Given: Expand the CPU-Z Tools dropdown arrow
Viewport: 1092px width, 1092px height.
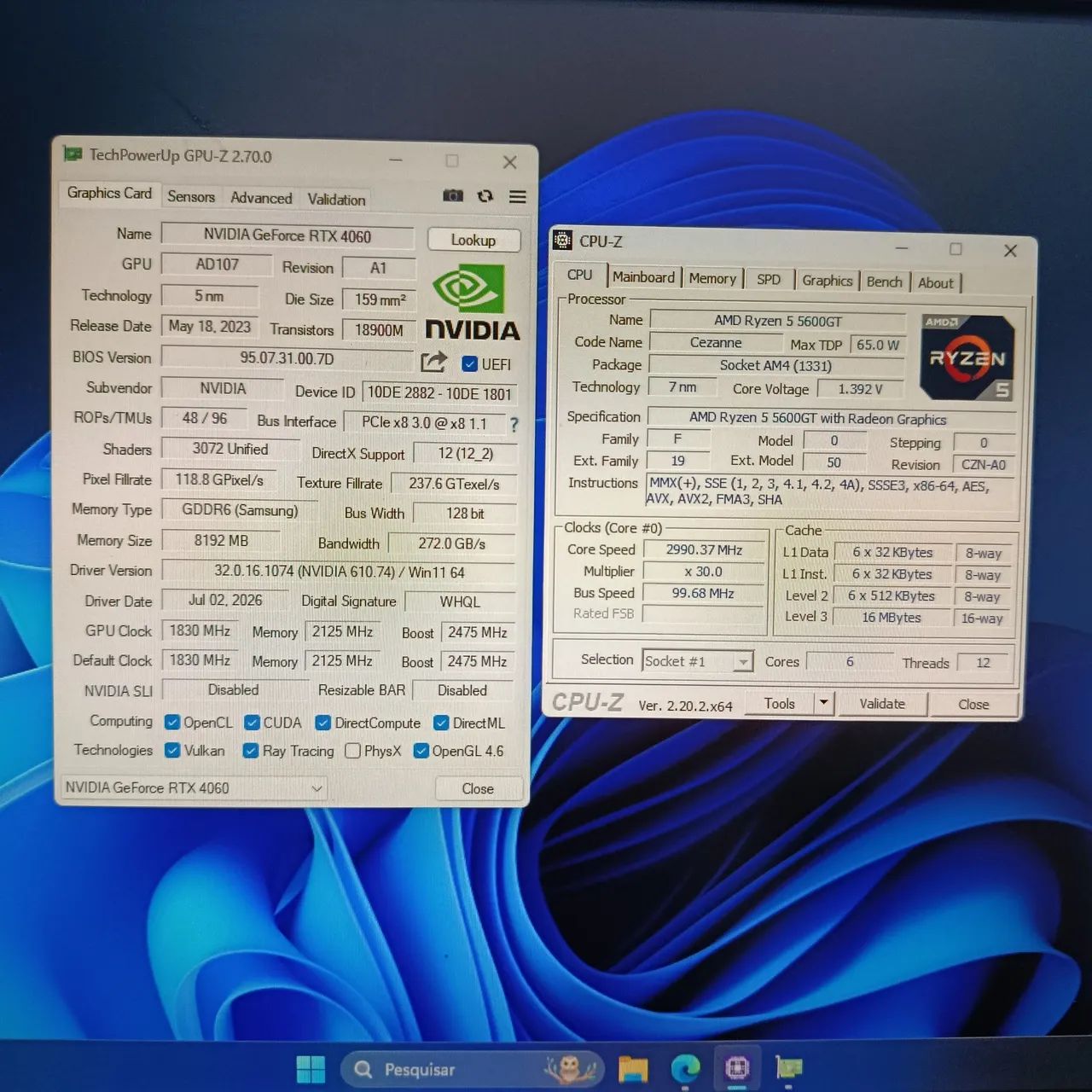Looking at the screenshot, I should tap(823, 703).
